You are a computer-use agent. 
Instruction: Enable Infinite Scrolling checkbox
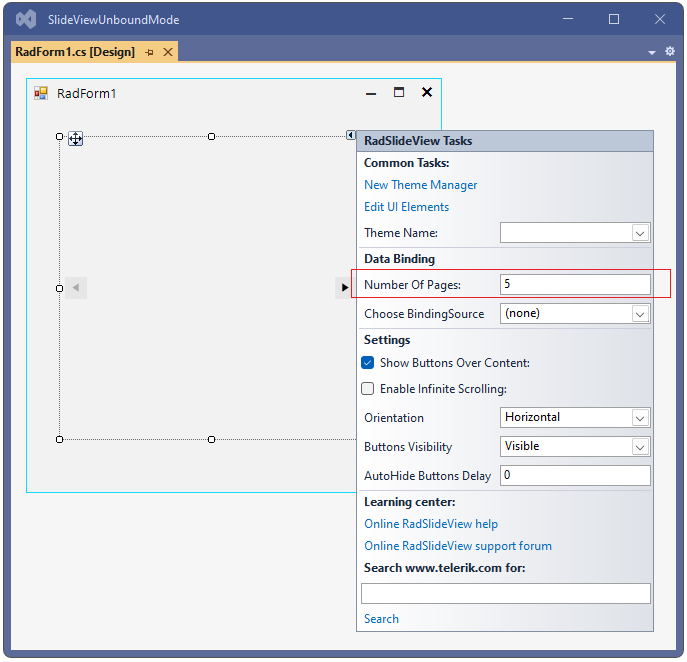[x=368, y=389]
